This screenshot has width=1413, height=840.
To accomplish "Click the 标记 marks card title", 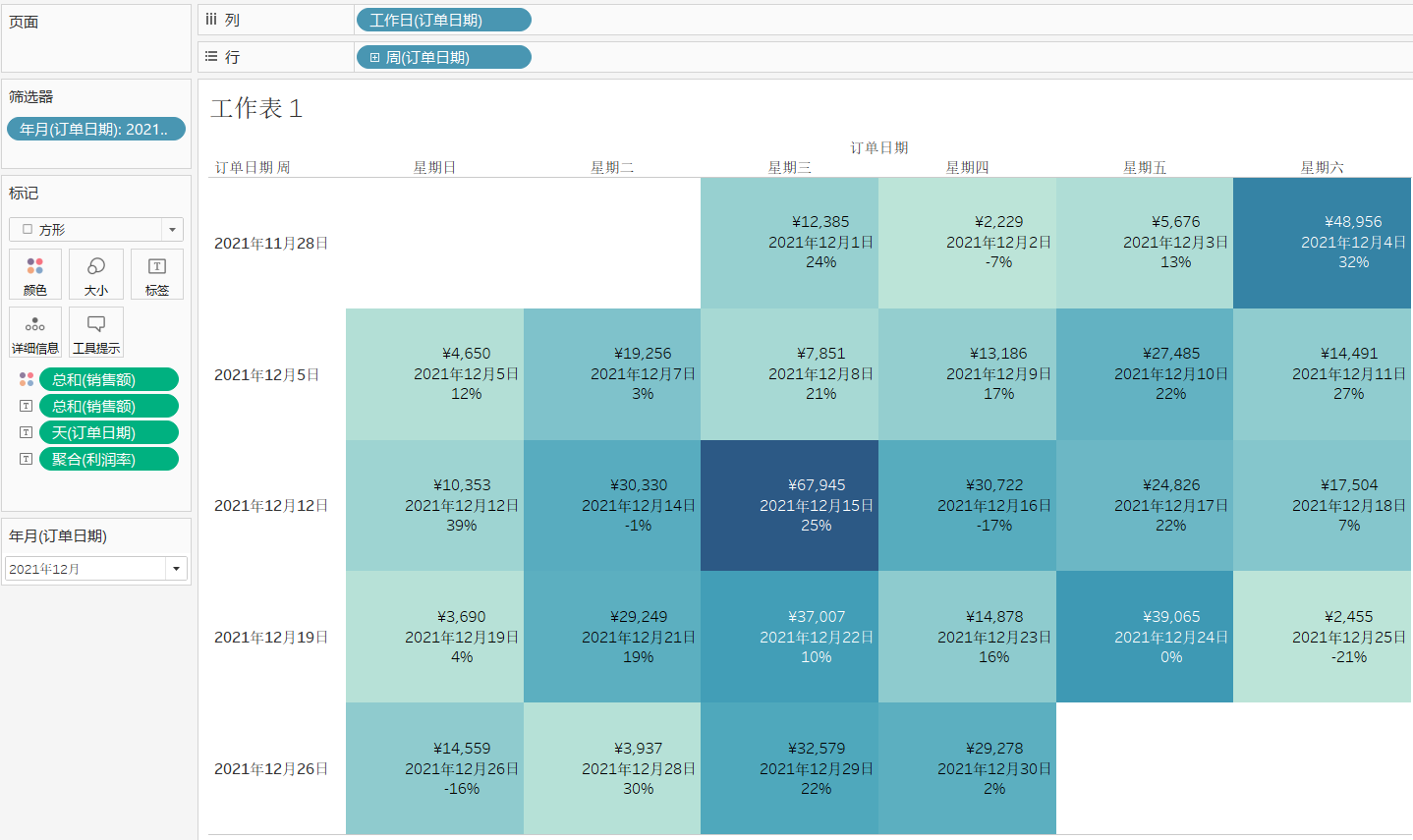I will [24, 194].
